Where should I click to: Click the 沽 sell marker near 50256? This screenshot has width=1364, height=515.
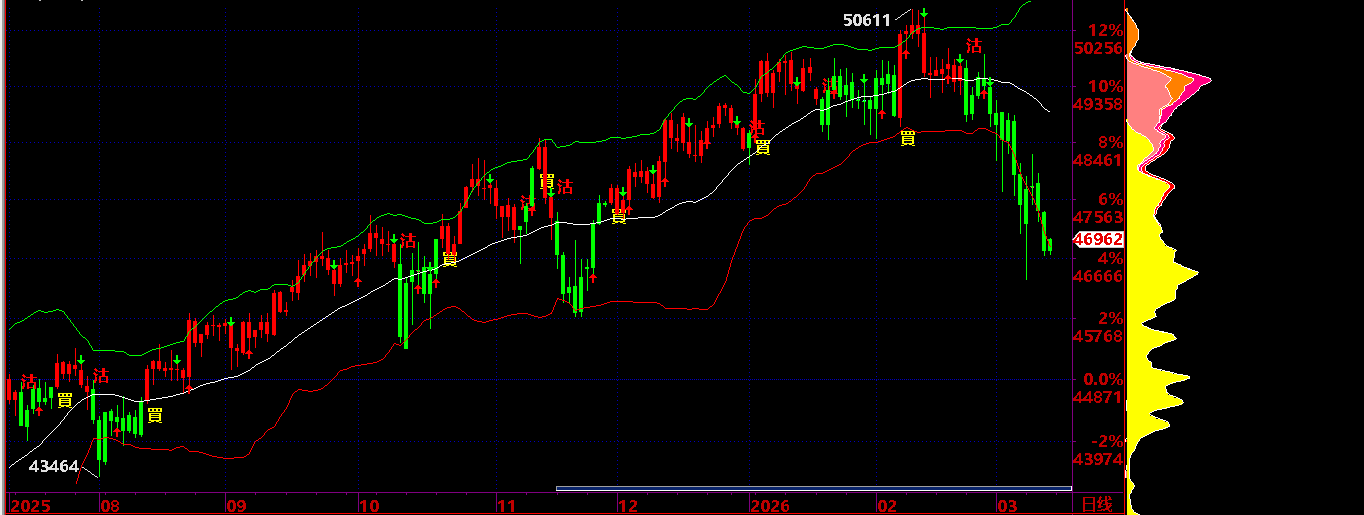point(973,46)
